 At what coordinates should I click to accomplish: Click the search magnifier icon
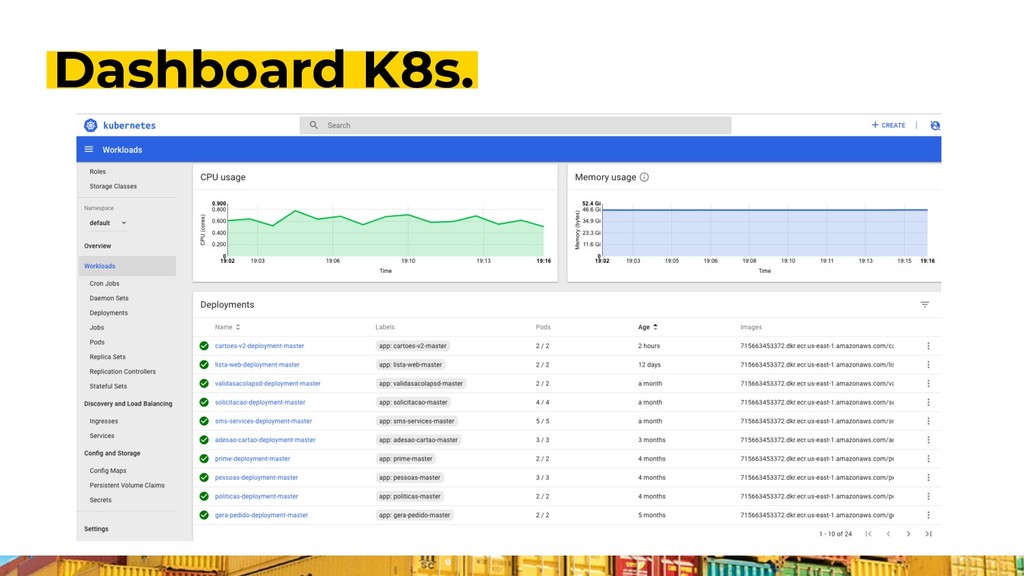pyautogui.click(x=313, y=125)
